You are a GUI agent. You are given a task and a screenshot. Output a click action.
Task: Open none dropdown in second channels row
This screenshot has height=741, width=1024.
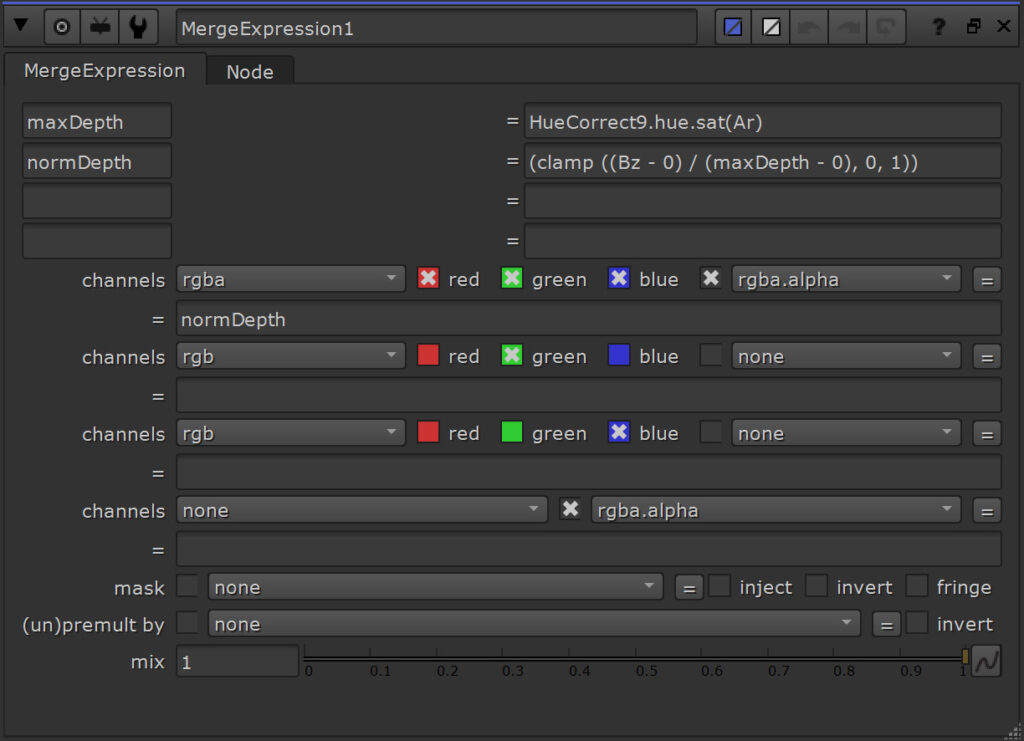coord(846,356)
